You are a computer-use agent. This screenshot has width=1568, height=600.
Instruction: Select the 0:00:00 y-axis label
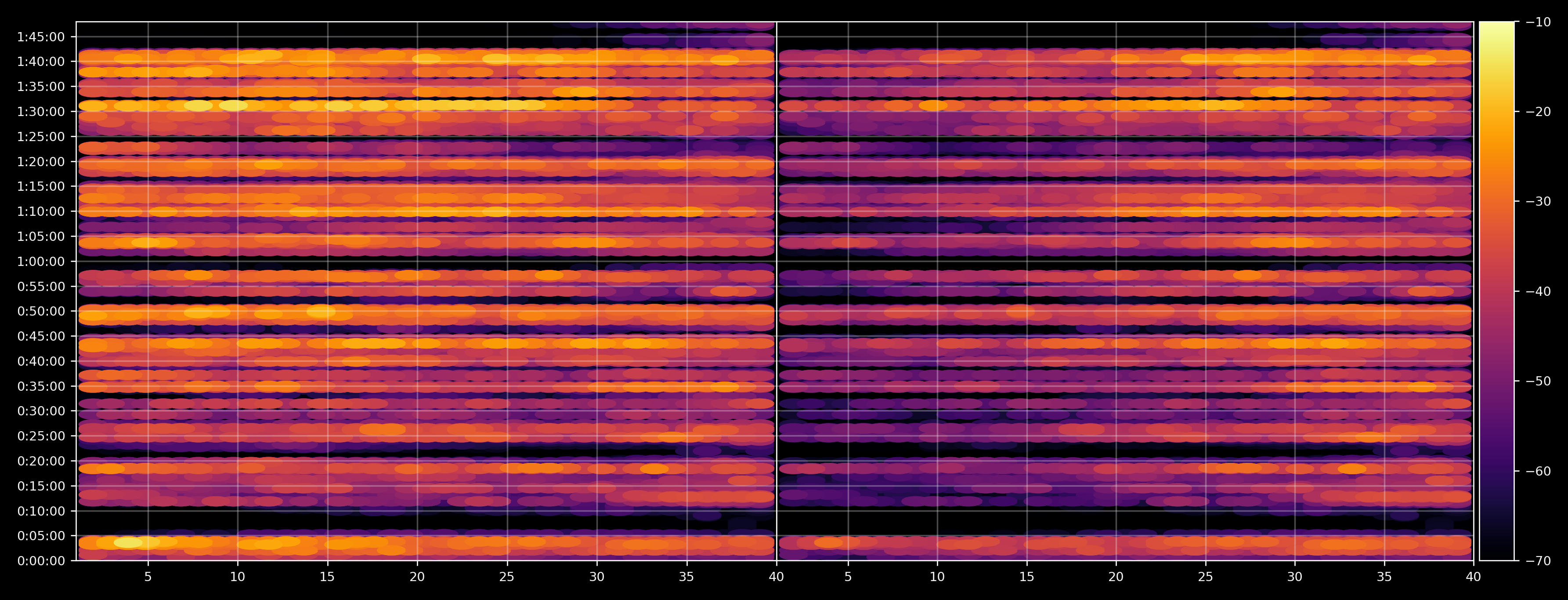[41, 561]
